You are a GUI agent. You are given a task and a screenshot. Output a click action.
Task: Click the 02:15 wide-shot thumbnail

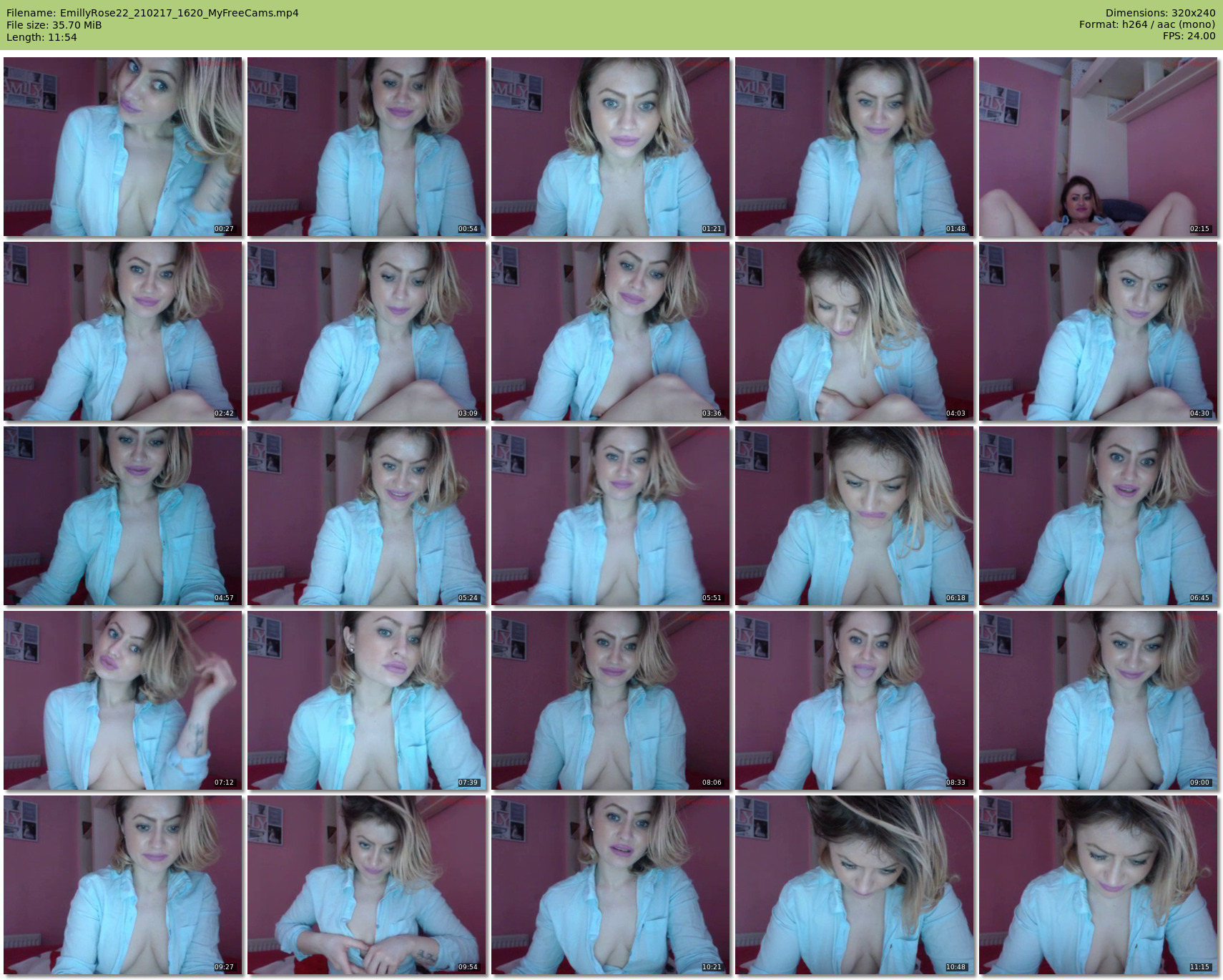(1098, 147)
